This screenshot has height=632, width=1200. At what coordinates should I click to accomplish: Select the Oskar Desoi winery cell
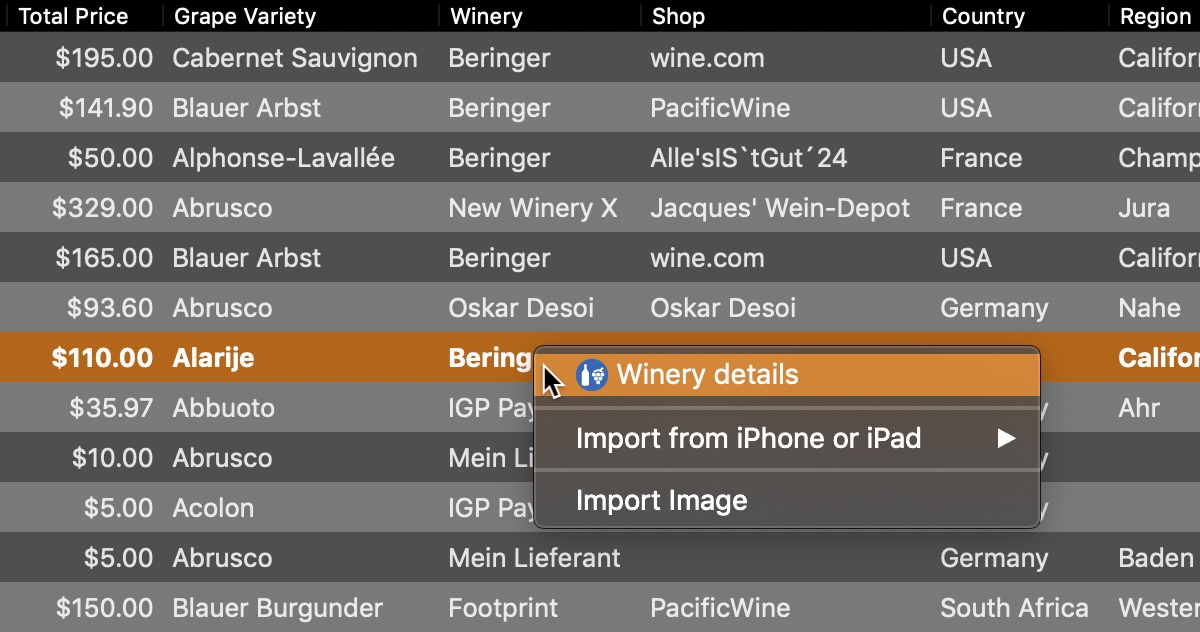(521, 308)
